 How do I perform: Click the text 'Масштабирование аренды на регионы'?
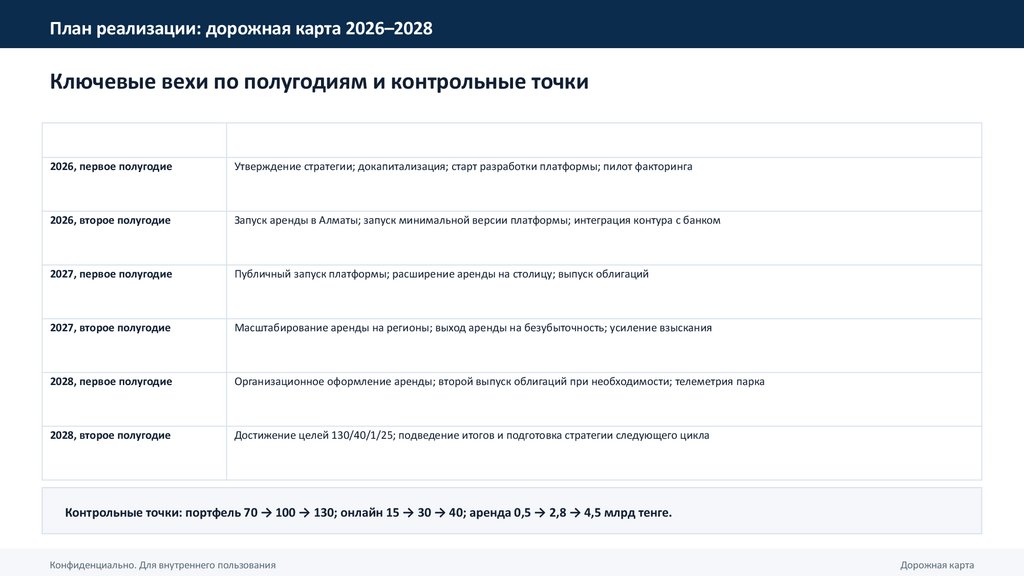pyautogui.click(x=332, y=328)
